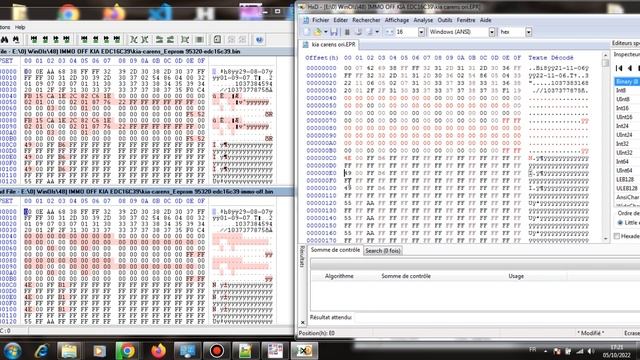Open the Windows Start menu

[12, 351]
